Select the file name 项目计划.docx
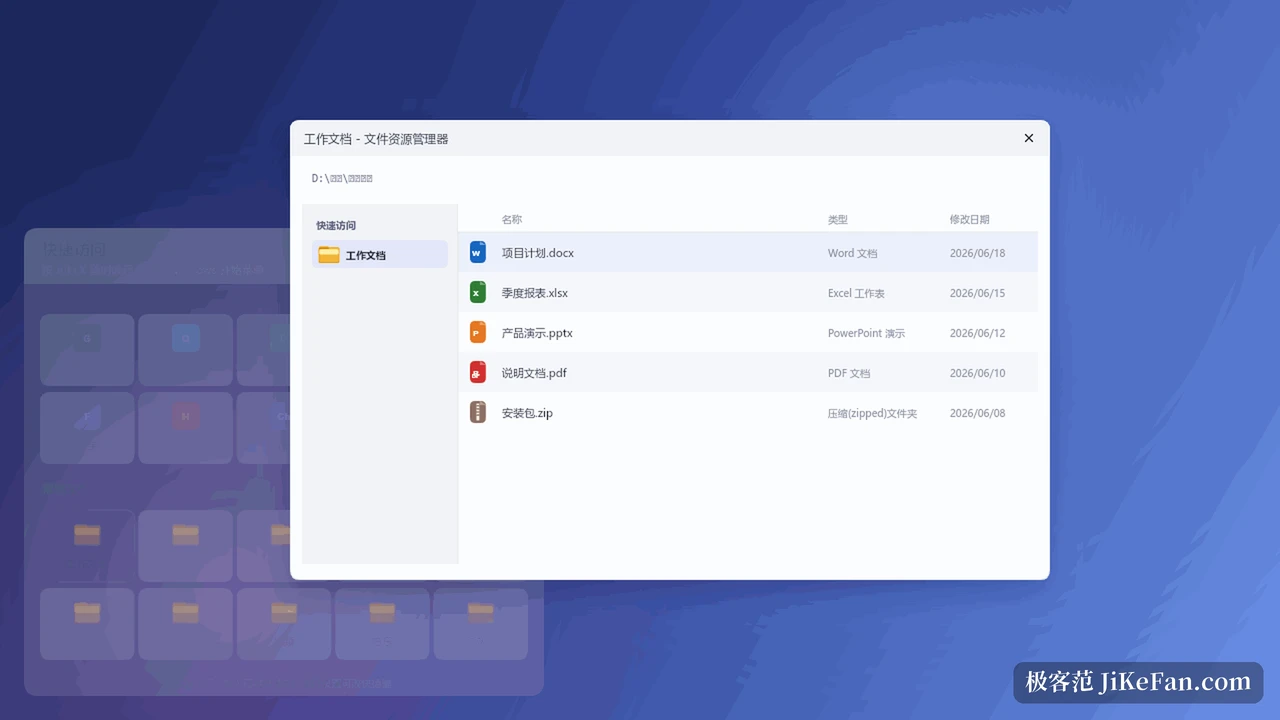Image resolution: width=1280 pixels, height=720 pixels. tap(538, 253)
